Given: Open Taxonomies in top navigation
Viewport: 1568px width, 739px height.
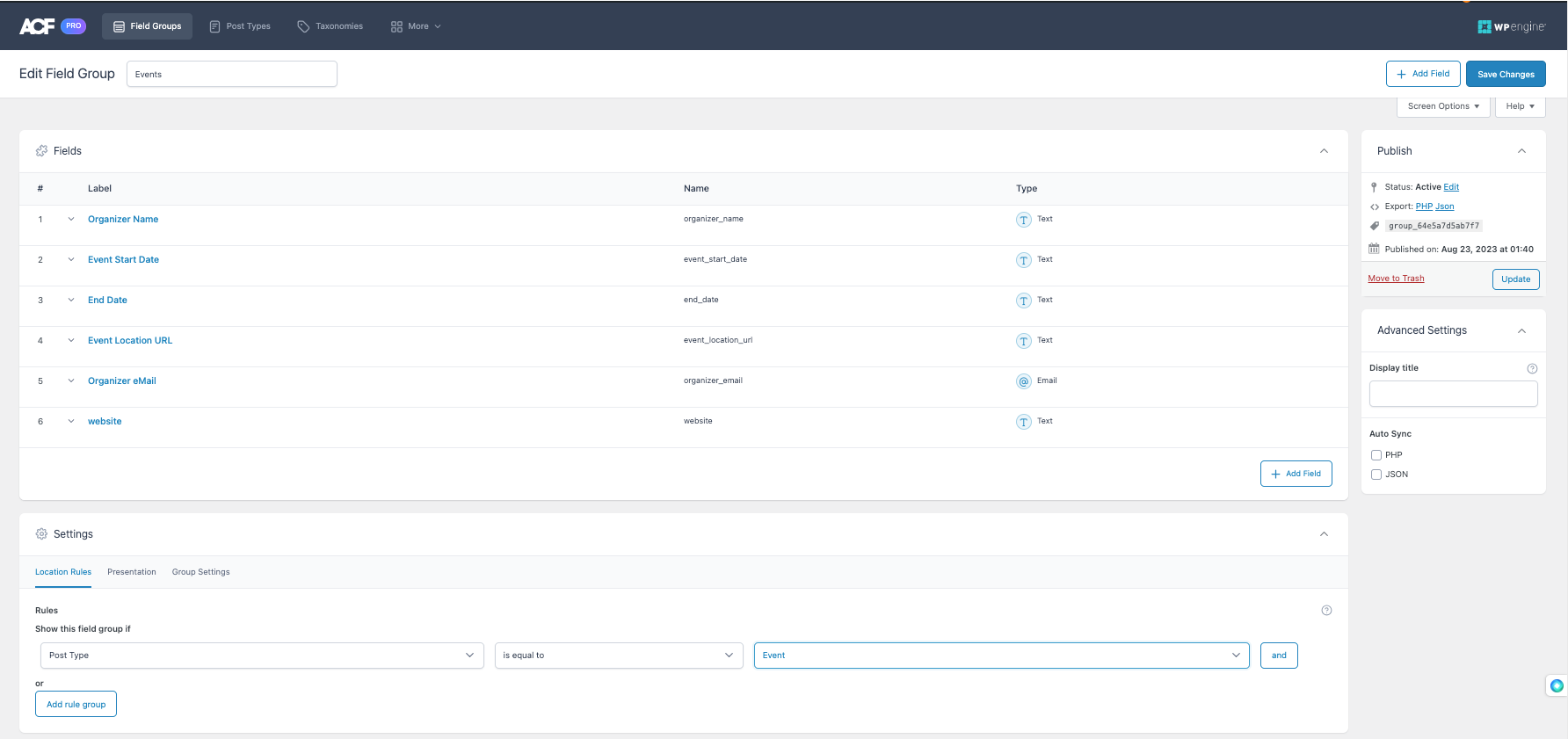Looking at the screenshot, I should coord(330,26).
